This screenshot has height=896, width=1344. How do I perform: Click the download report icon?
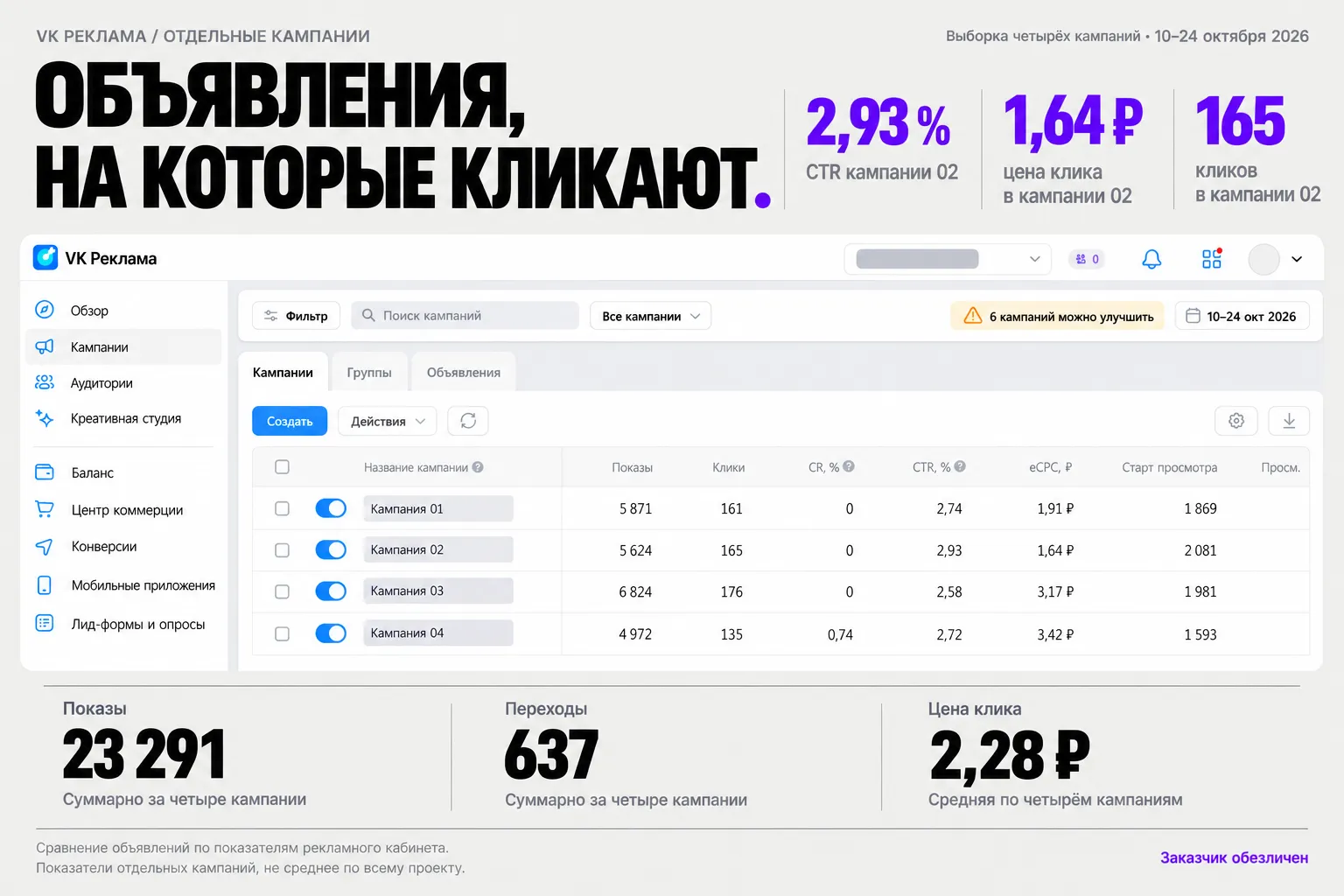[1289, 421]
